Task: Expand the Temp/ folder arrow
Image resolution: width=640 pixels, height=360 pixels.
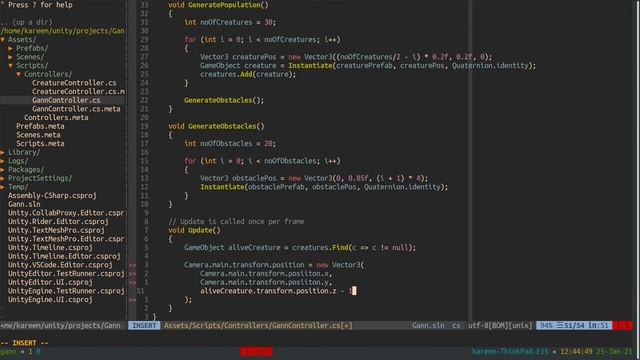Action: (2, 187)
